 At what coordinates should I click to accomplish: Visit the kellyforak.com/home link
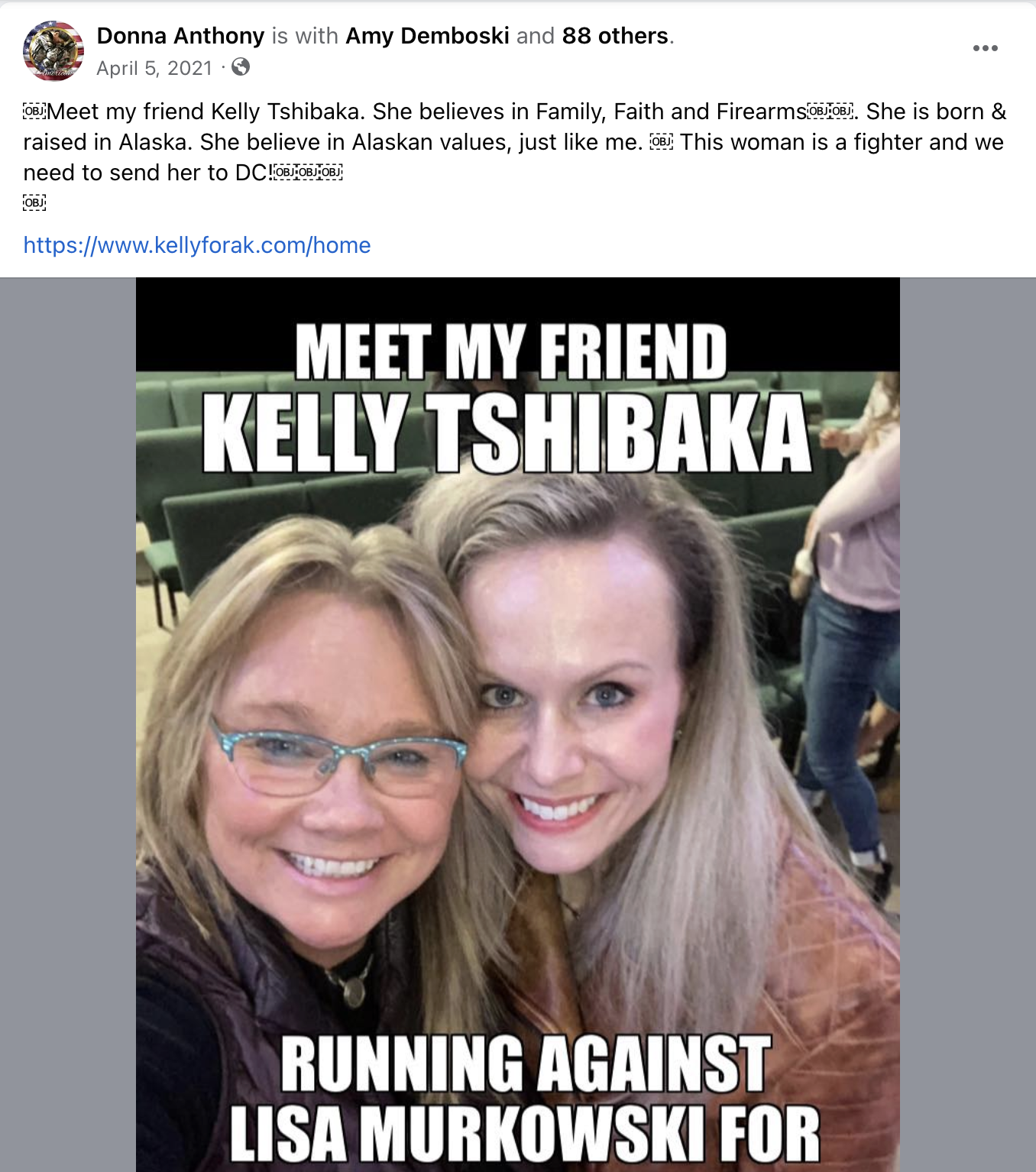click(x=197, y=245)
